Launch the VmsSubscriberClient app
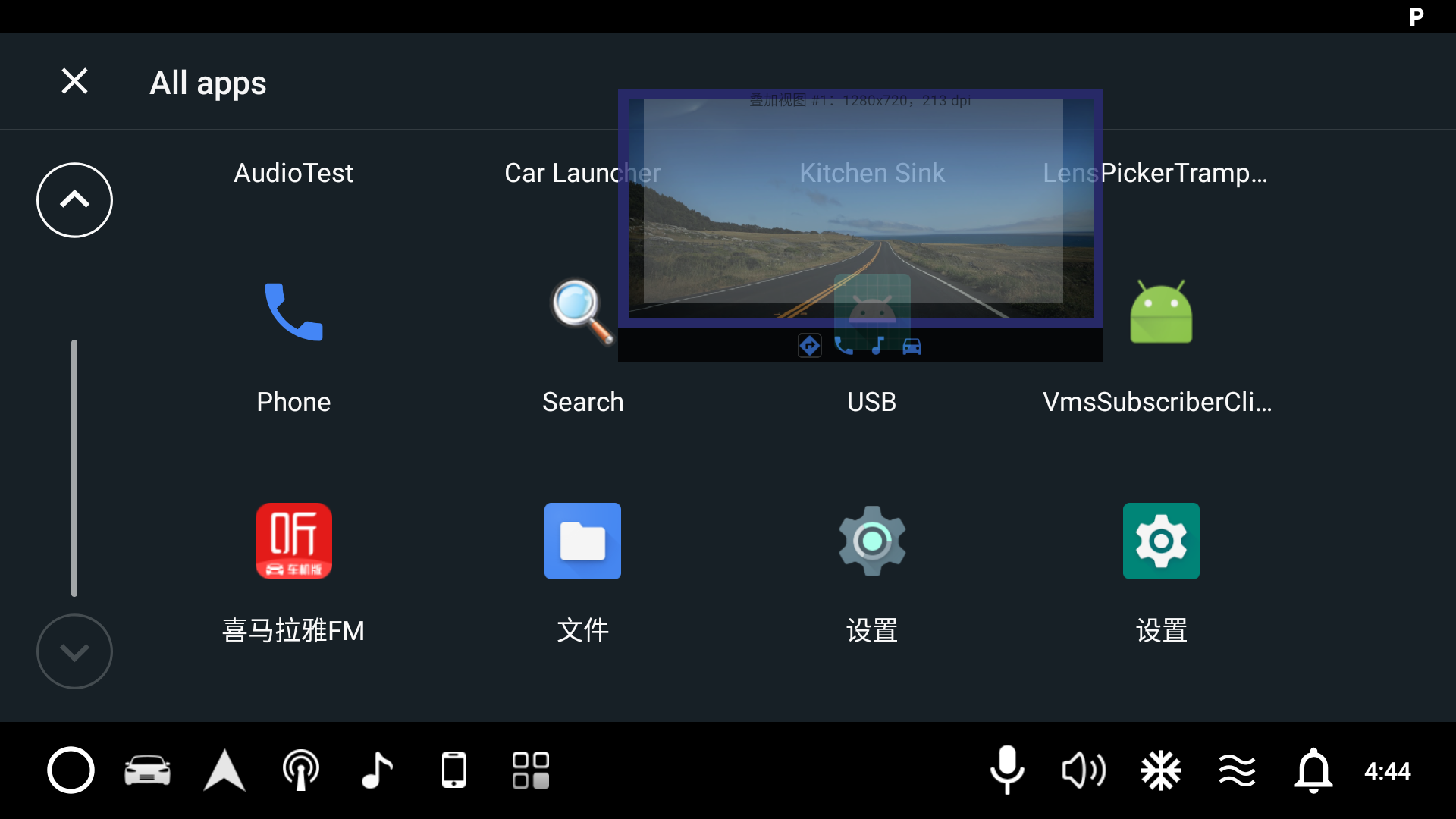This screenshot has height=819, width=1456. pyautogui.click(x=1161, y=313)
